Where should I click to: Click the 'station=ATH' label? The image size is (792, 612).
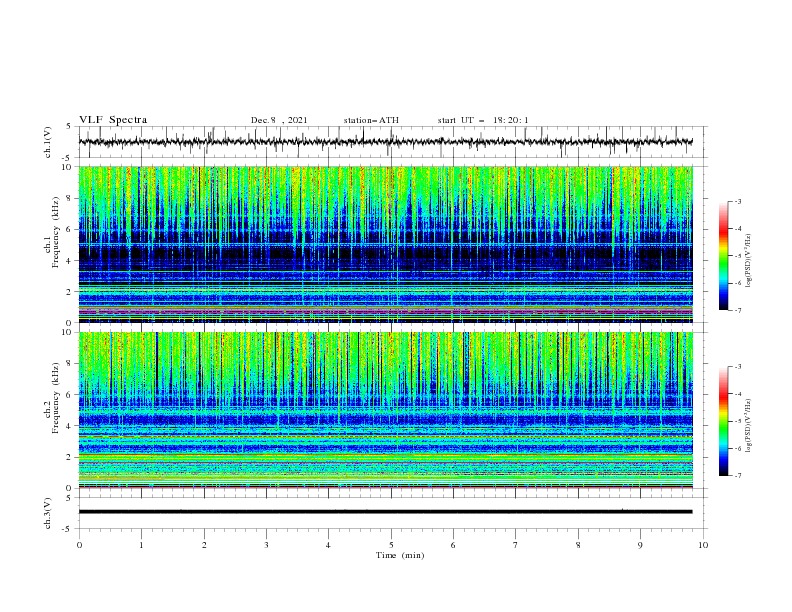coord(371,120)
